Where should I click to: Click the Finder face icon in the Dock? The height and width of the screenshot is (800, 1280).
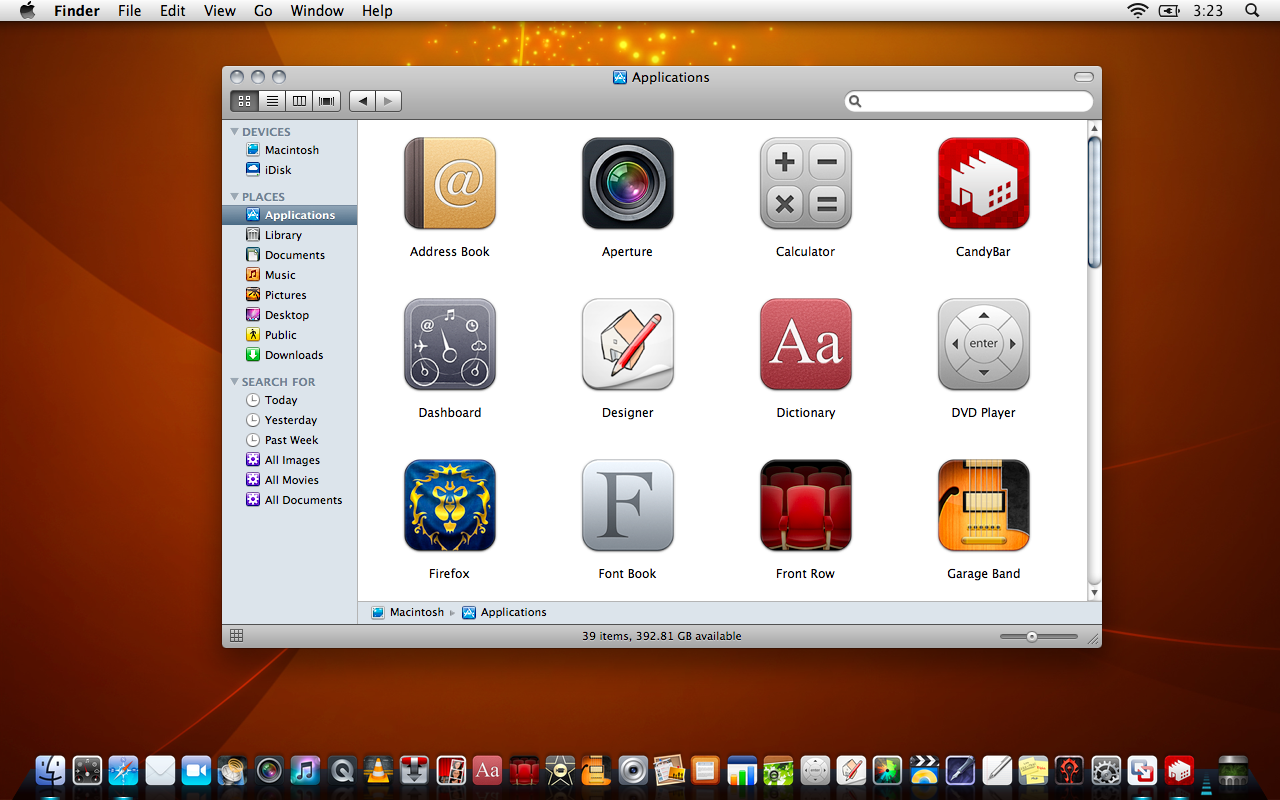coord(50,770)
